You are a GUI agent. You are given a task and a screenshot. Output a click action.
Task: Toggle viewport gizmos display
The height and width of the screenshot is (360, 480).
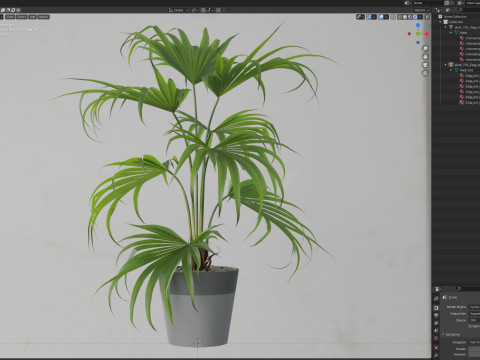tap(369, 17)
